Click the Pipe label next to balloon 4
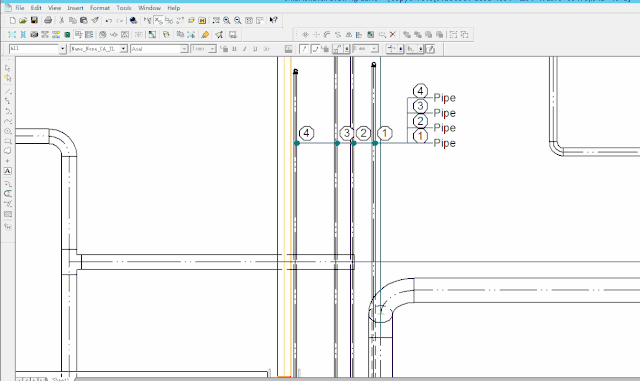 tap(444, 98)
